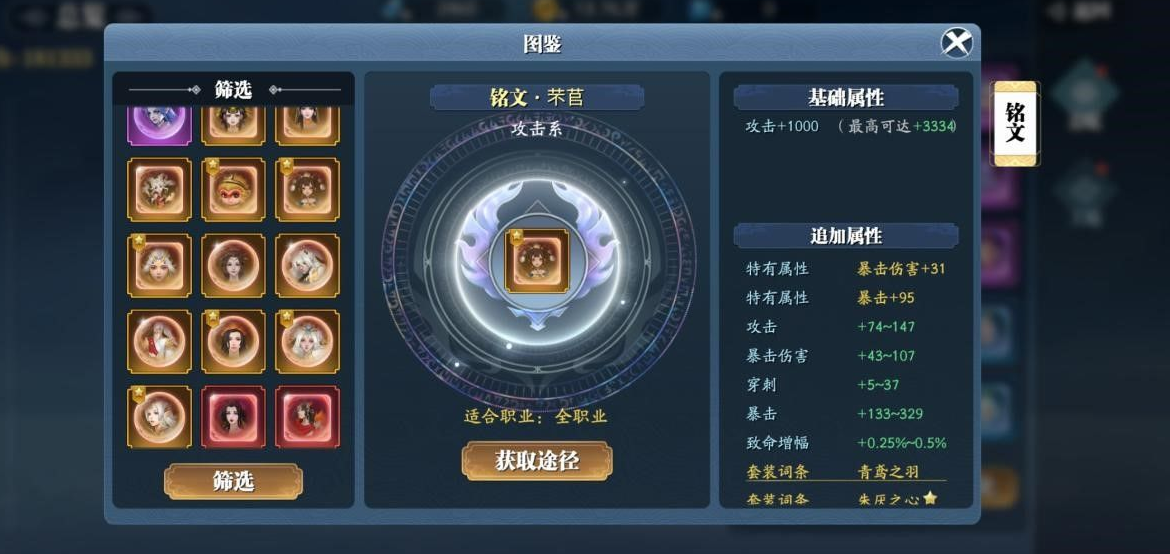The image size is (1170, 554).
Task: Select the red-framed dark-haired woman icon
Action: click(233, 417)
